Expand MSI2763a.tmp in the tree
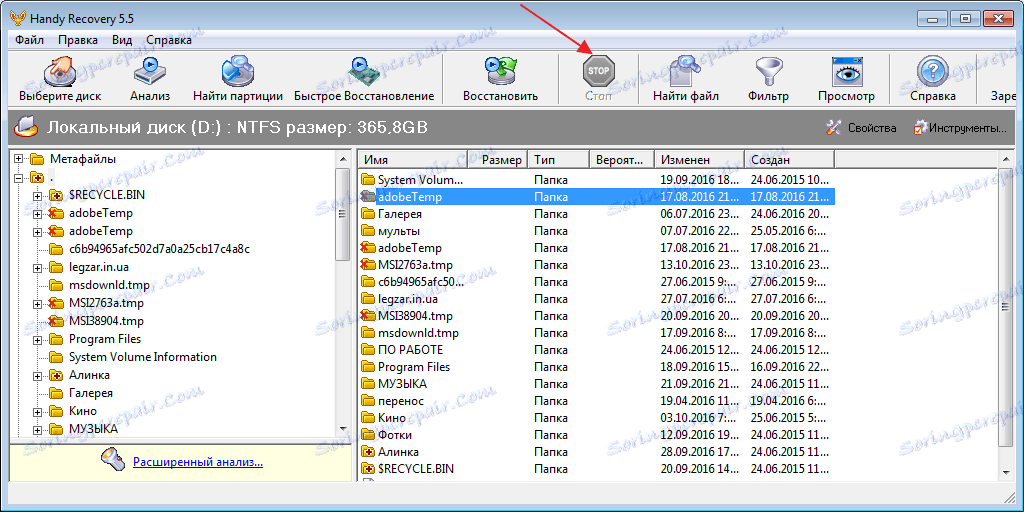Viewport: 1024px width, 512px height. pyautogui.click(x=37, y=304)
